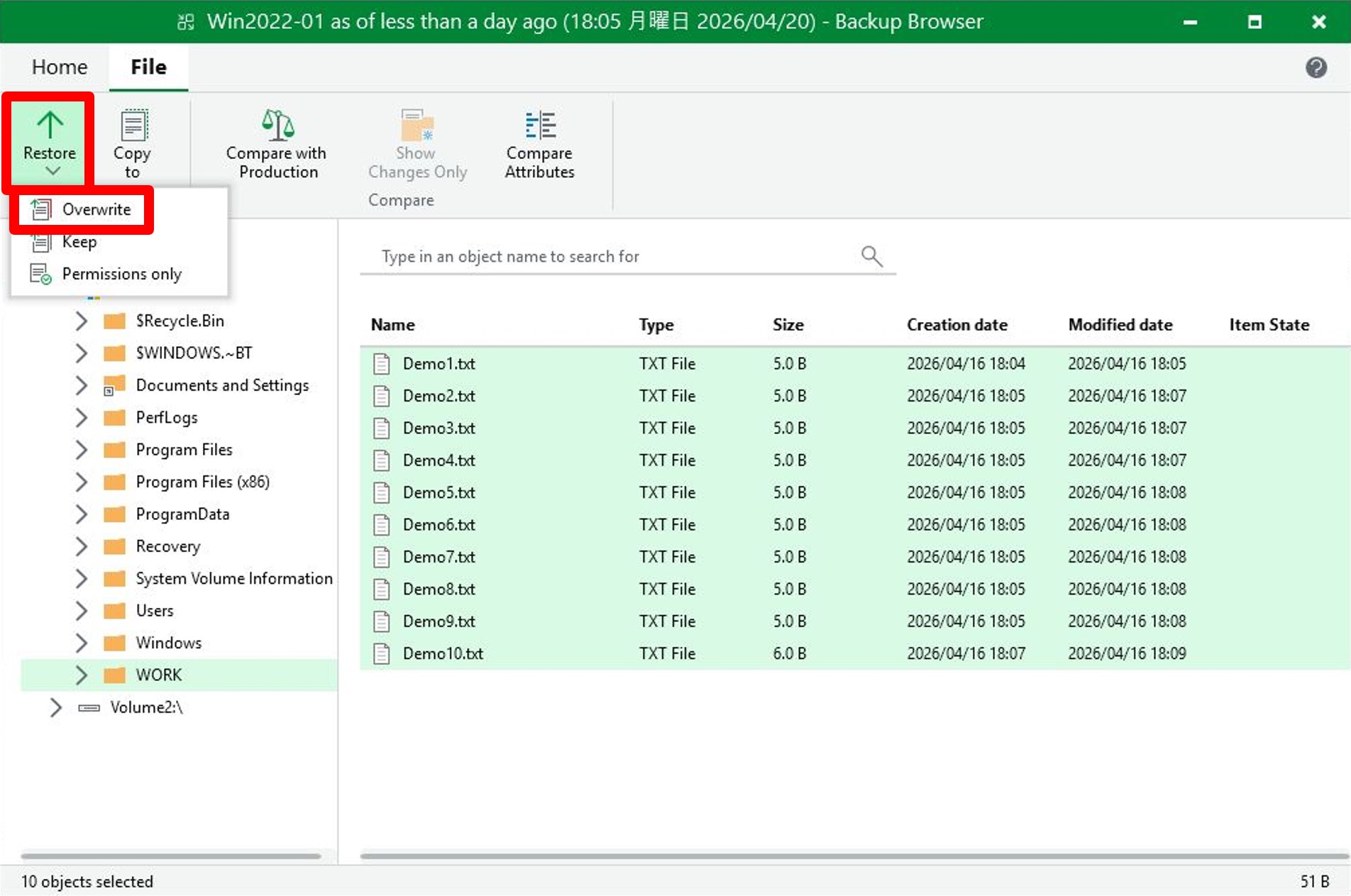Select the PerfLogs folder icon
1351x896 pixels.
click(114, 417)
